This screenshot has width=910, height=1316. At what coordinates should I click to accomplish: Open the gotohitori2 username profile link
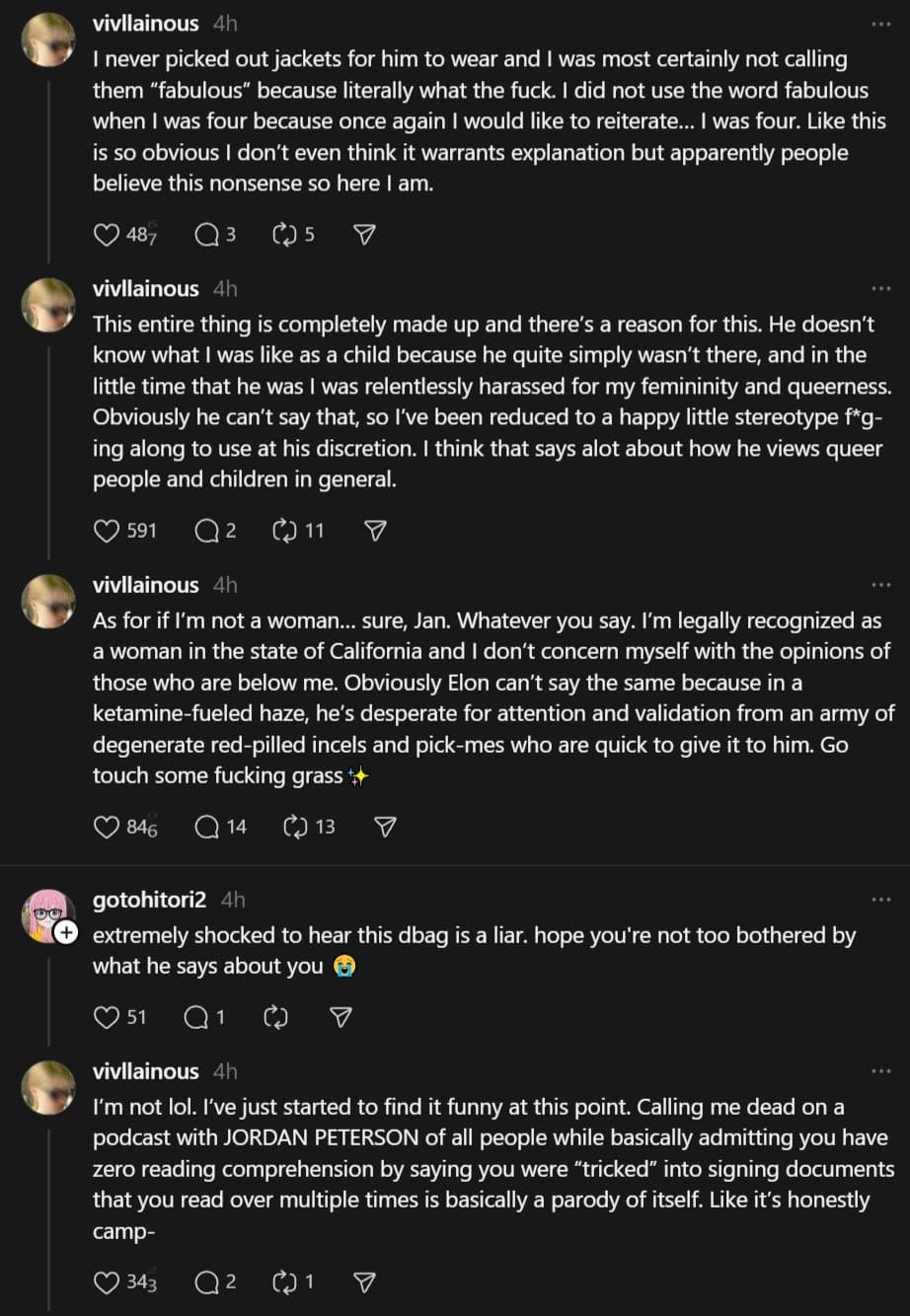pos(149,900)
